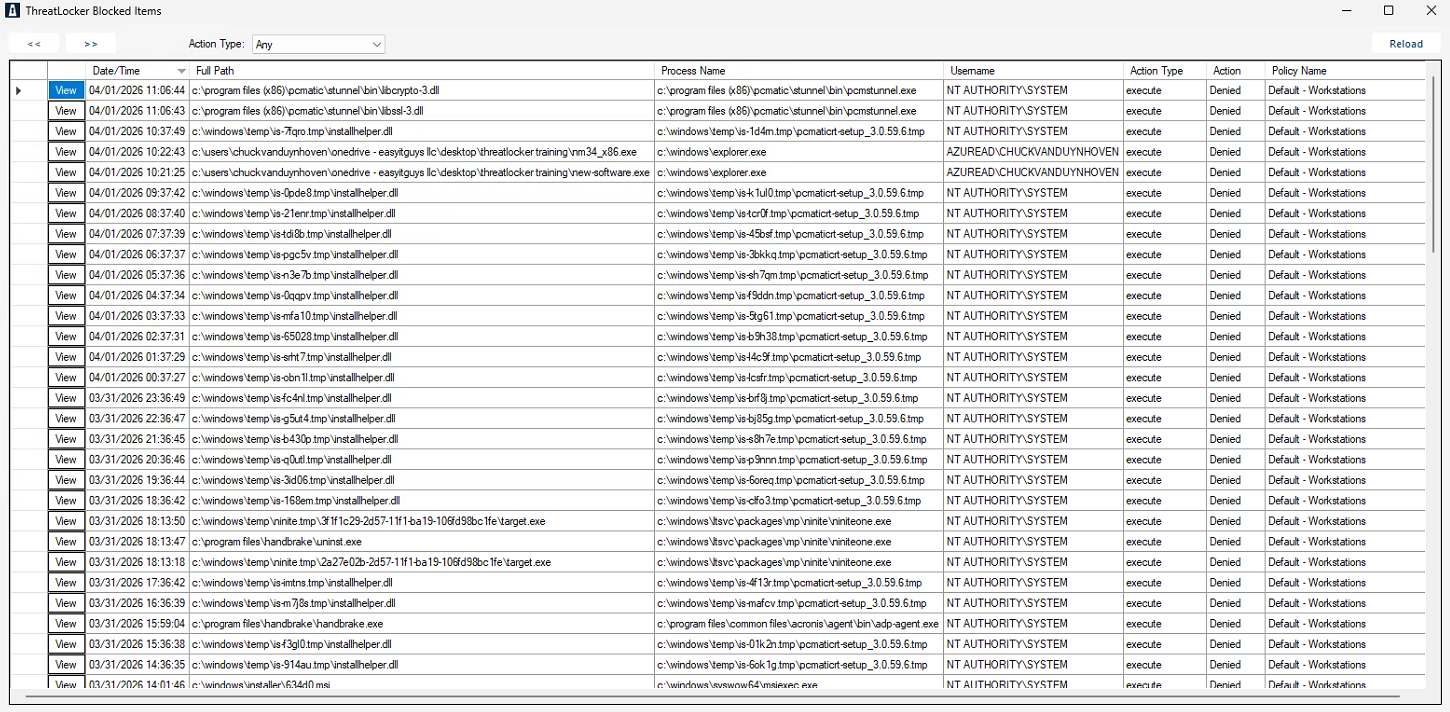
Task: Go to next page with >> button
Action: coord(91,44)
